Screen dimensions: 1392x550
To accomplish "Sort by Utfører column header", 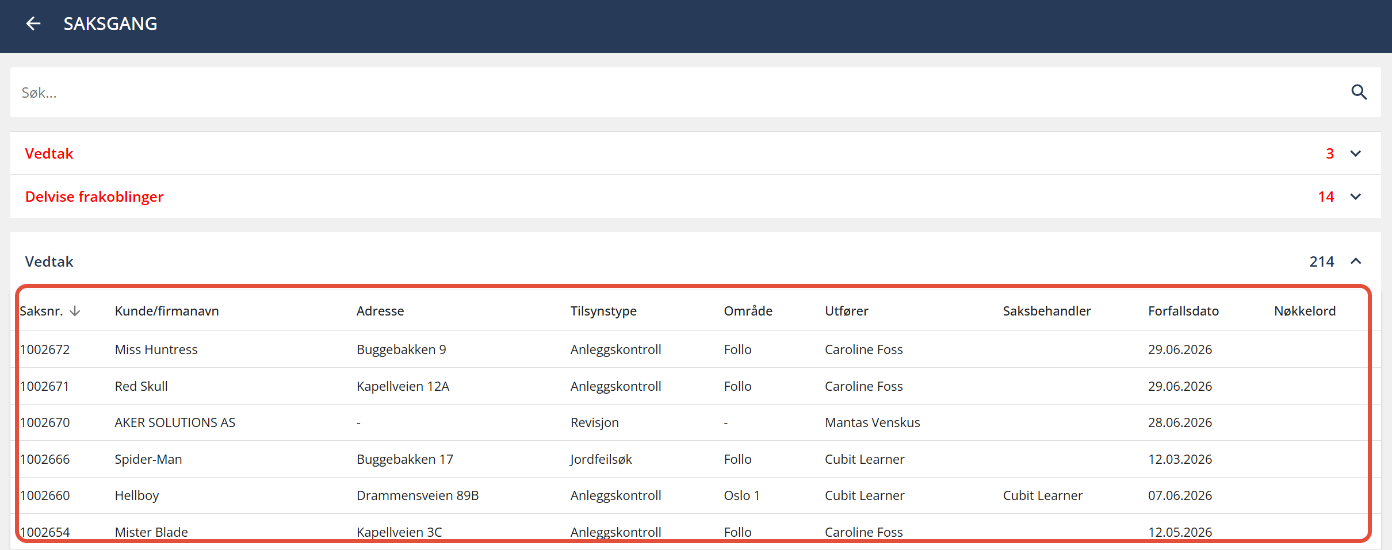I will [847, 311].
